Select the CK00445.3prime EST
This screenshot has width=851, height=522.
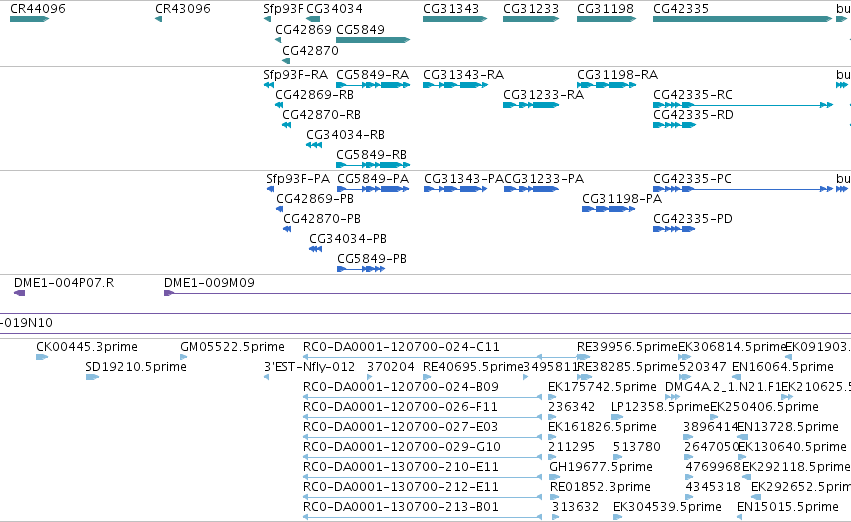(x=42, y=357)
